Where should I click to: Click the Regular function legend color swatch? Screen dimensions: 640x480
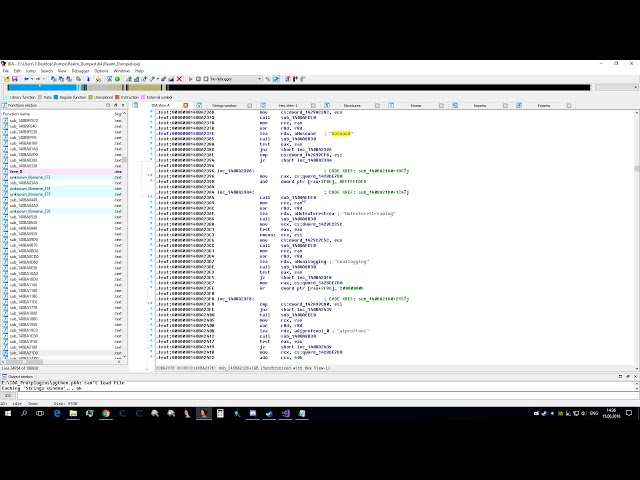[x=56, y=97]
